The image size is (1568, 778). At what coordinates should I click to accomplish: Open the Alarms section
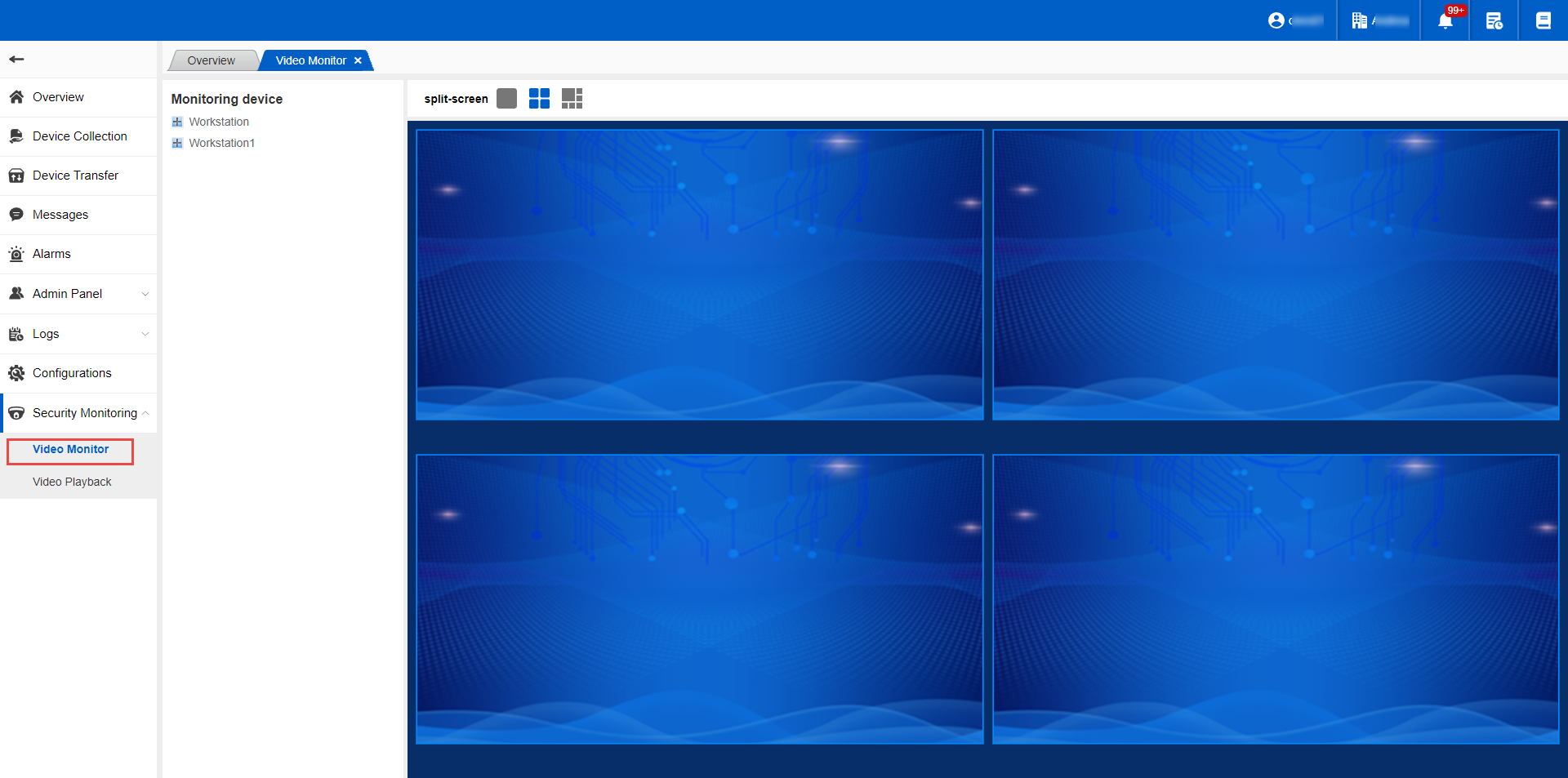coord(51,254)
